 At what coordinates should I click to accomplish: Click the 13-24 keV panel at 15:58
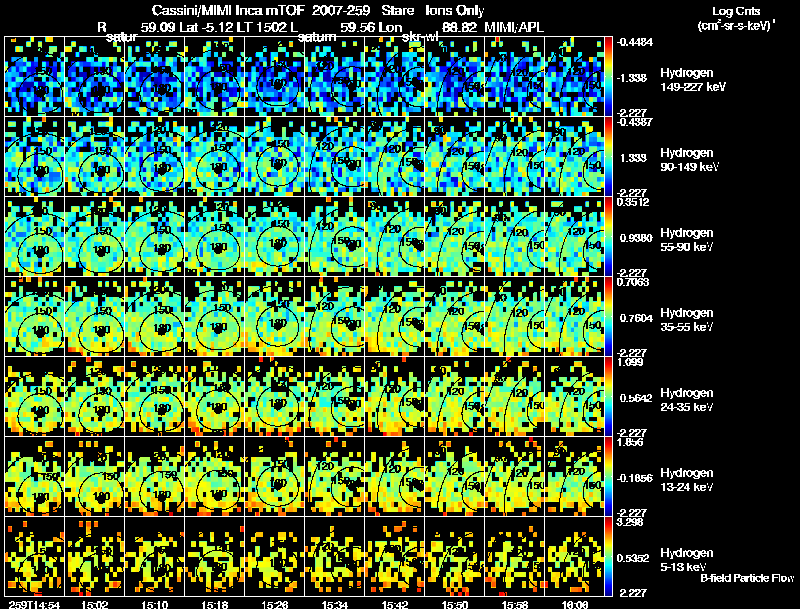(515, 476)
